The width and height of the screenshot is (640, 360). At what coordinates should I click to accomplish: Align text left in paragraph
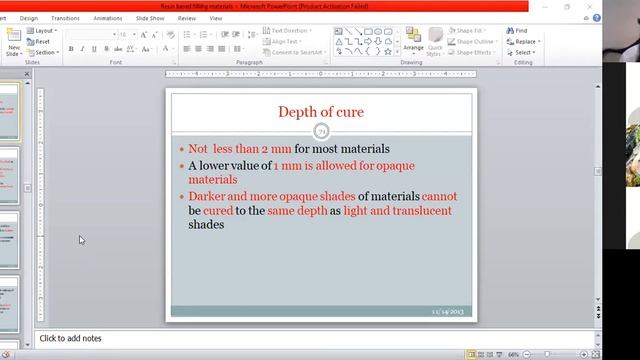point(187,49)
